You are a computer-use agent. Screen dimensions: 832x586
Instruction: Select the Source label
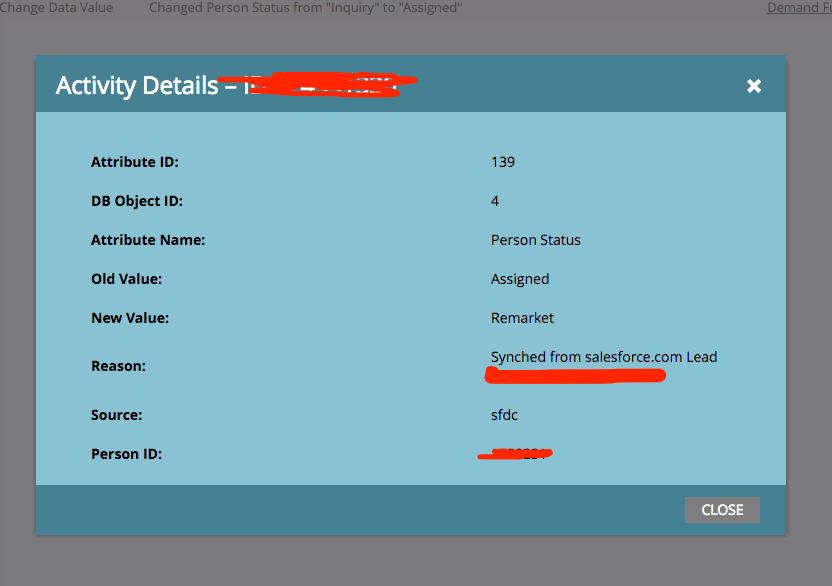tap(117, 415)
